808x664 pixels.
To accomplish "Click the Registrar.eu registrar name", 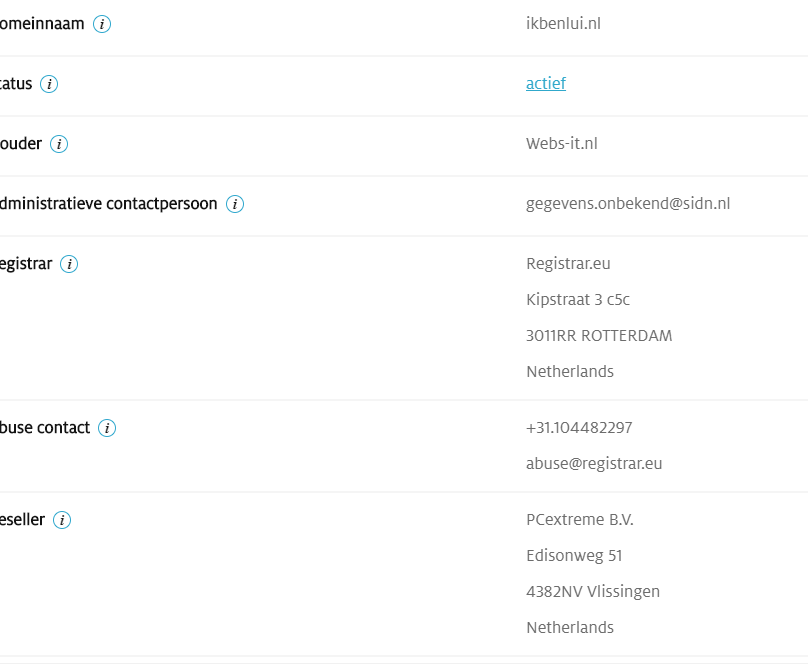I will pyautogui.click(x=568, y=264).
